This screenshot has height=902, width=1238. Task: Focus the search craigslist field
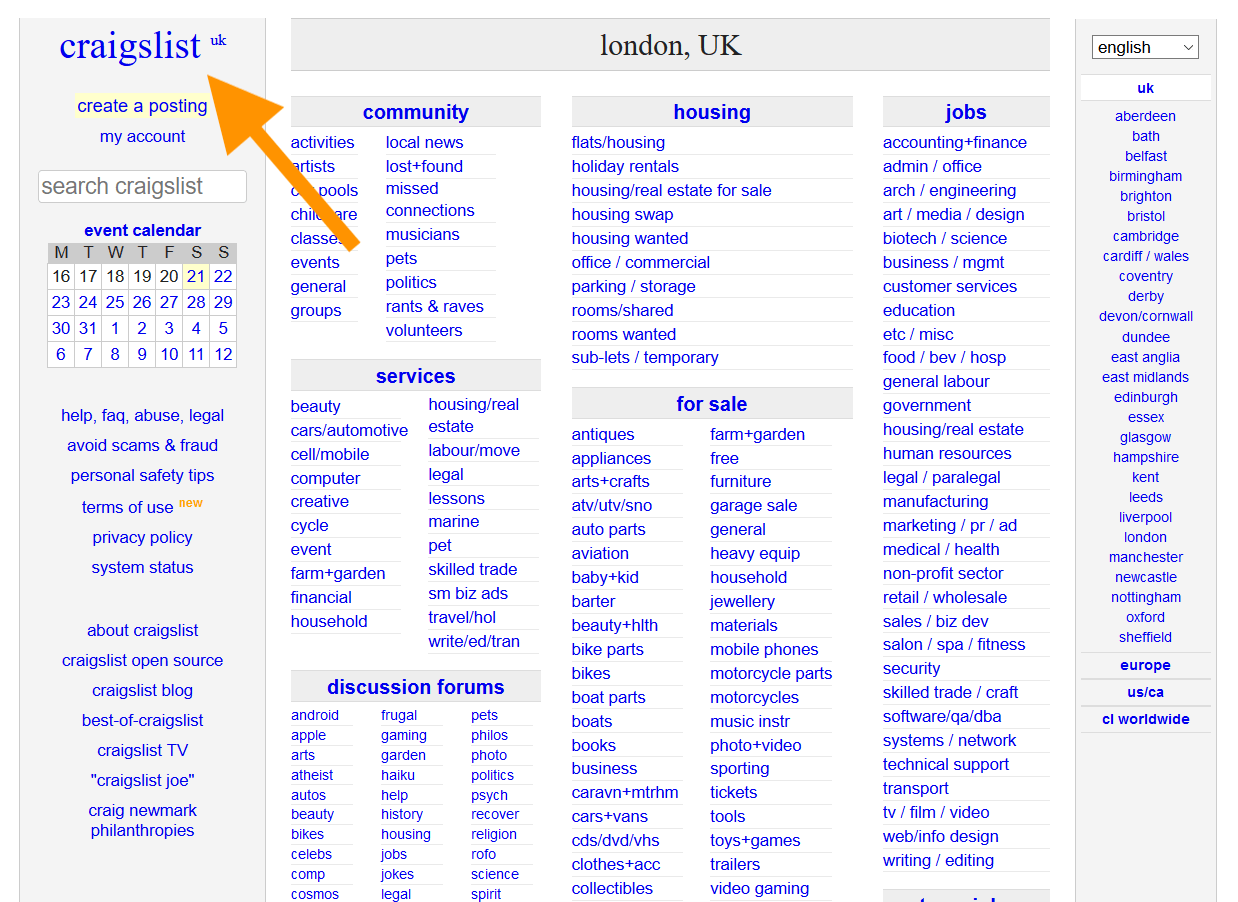(142, 186)
